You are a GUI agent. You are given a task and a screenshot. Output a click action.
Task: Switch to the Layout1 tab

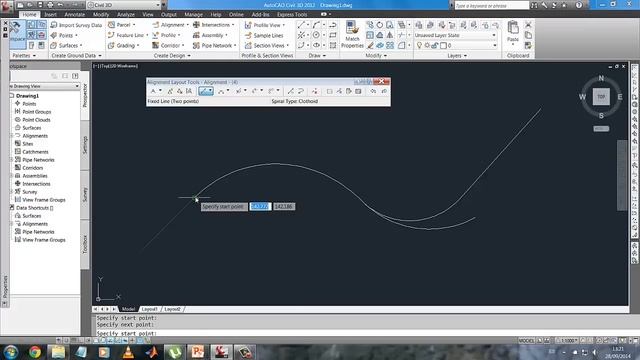(149, 309)
